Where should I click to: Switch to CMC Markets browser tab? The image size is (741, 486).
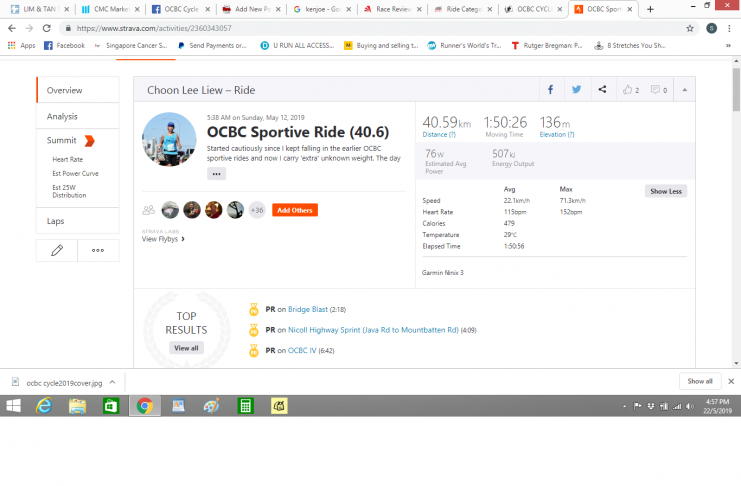[110, 9]
